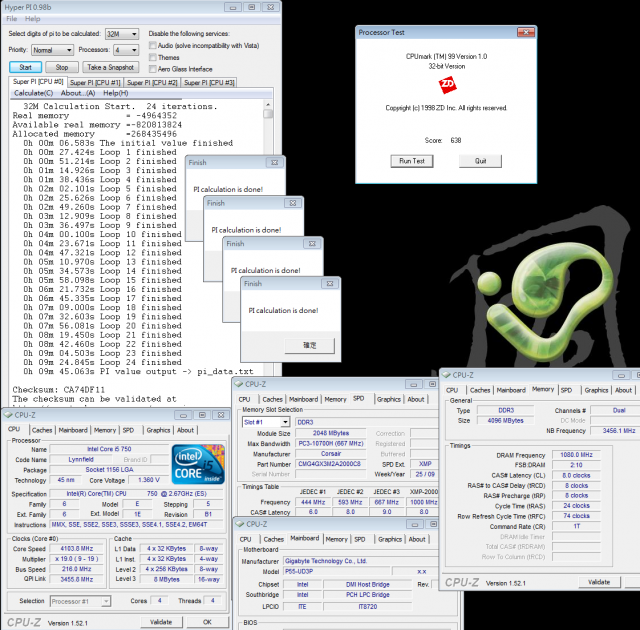
Task: Click the Gigabyte Technology manufacturer field
Action: click(360, 561)
